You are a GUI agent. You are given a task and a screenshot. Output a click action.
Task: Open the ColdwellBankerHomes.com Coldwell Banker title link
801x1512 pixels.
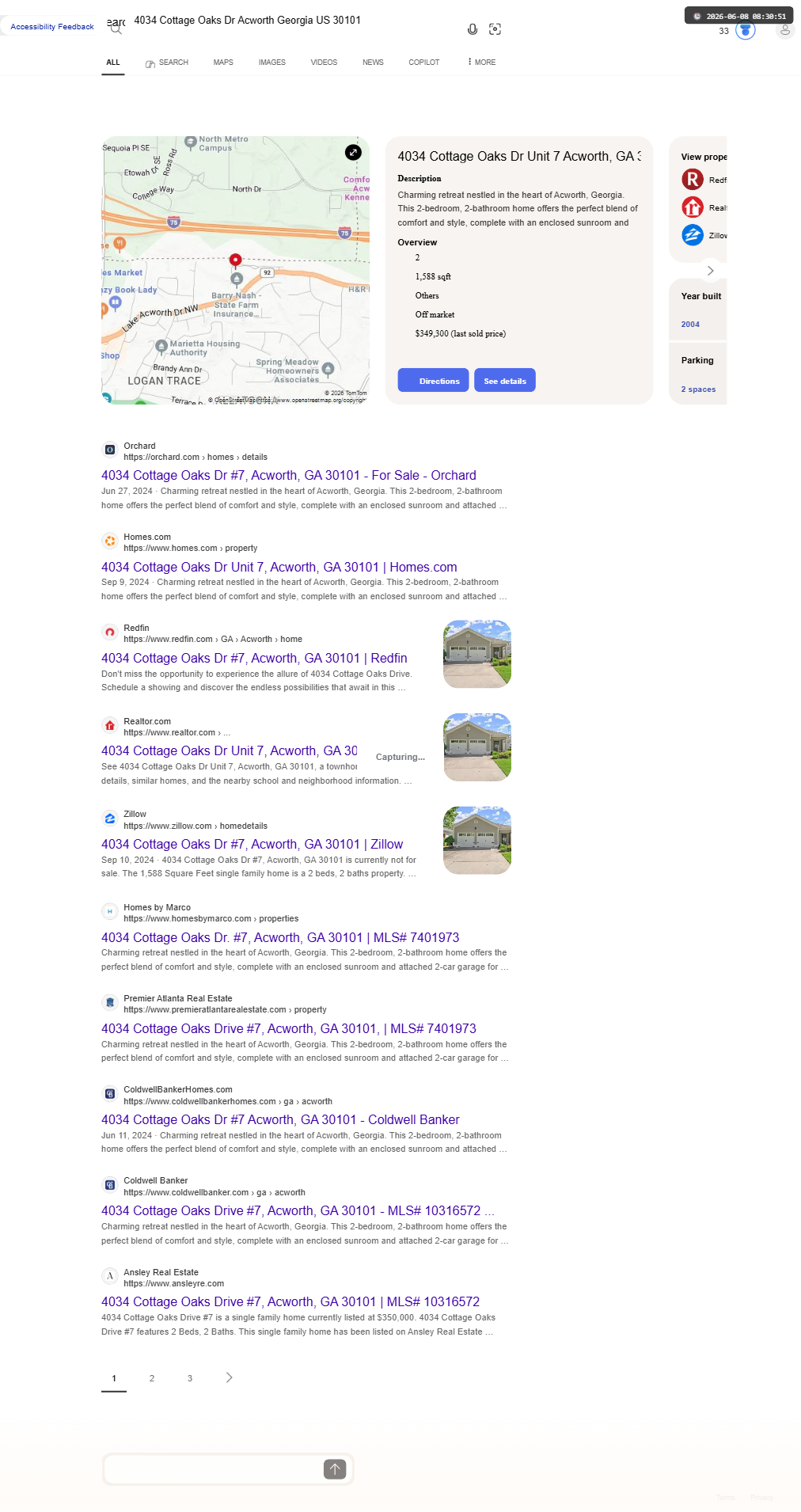pyautogui.click(x=280, y=1119)
